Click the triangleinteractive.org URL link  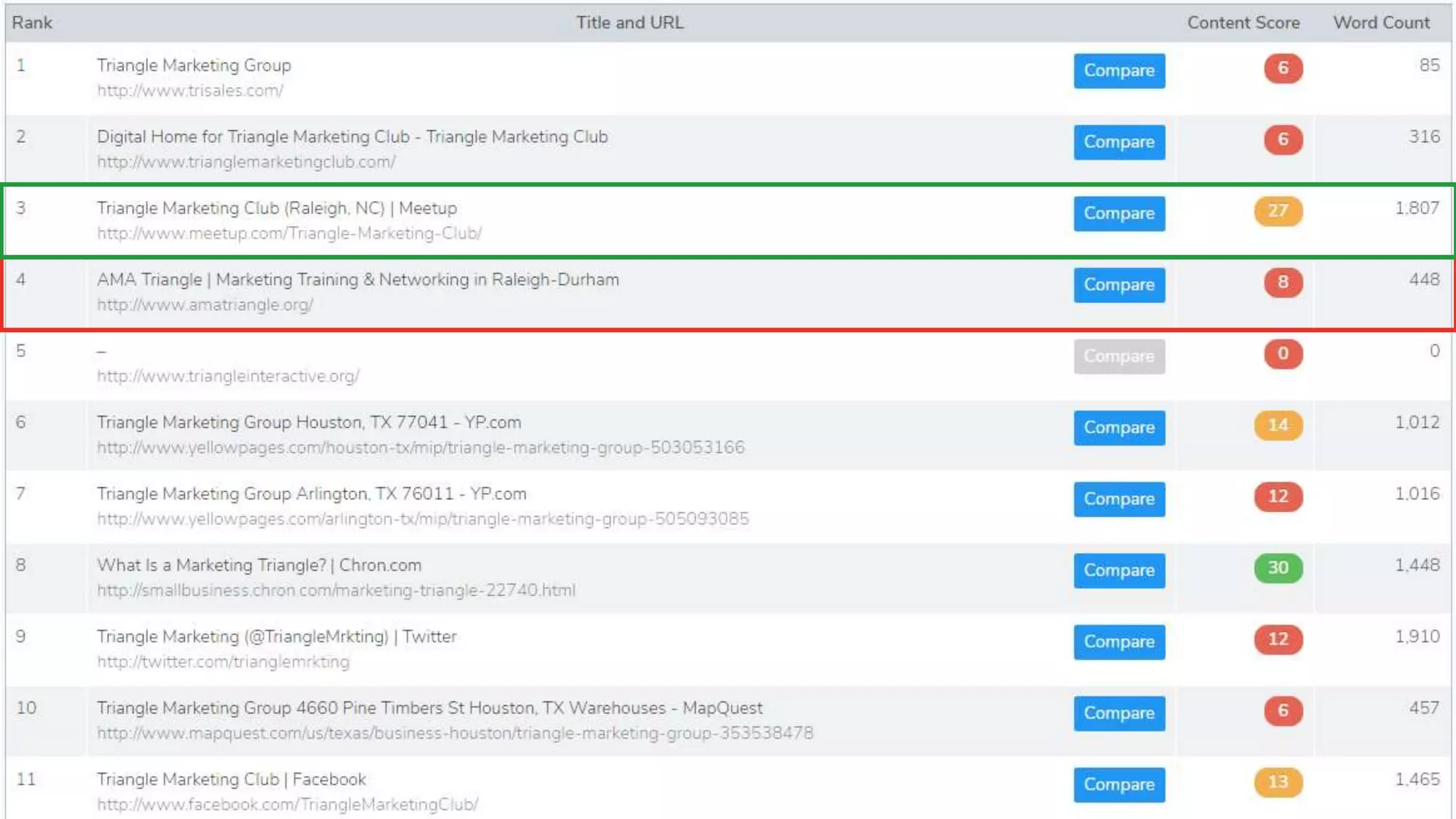point(228,376)
